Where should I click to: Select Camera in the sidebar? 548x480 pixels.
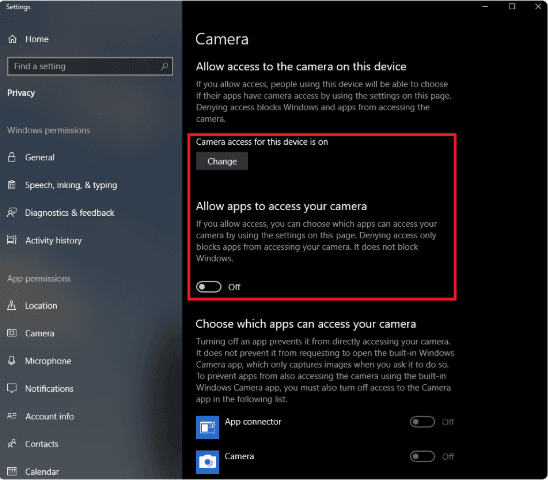coord(39,333)
